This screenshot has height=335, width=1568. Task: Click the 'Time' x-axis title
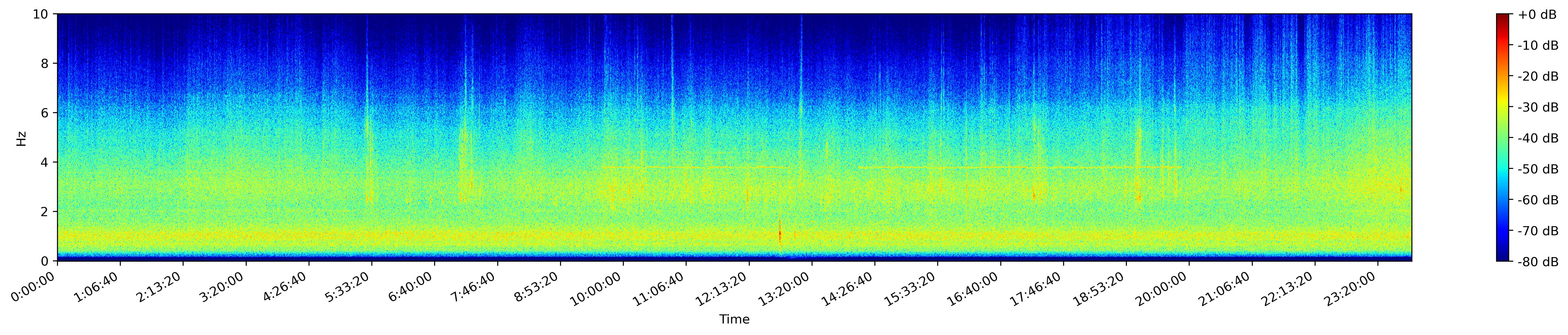coord(734,320)
